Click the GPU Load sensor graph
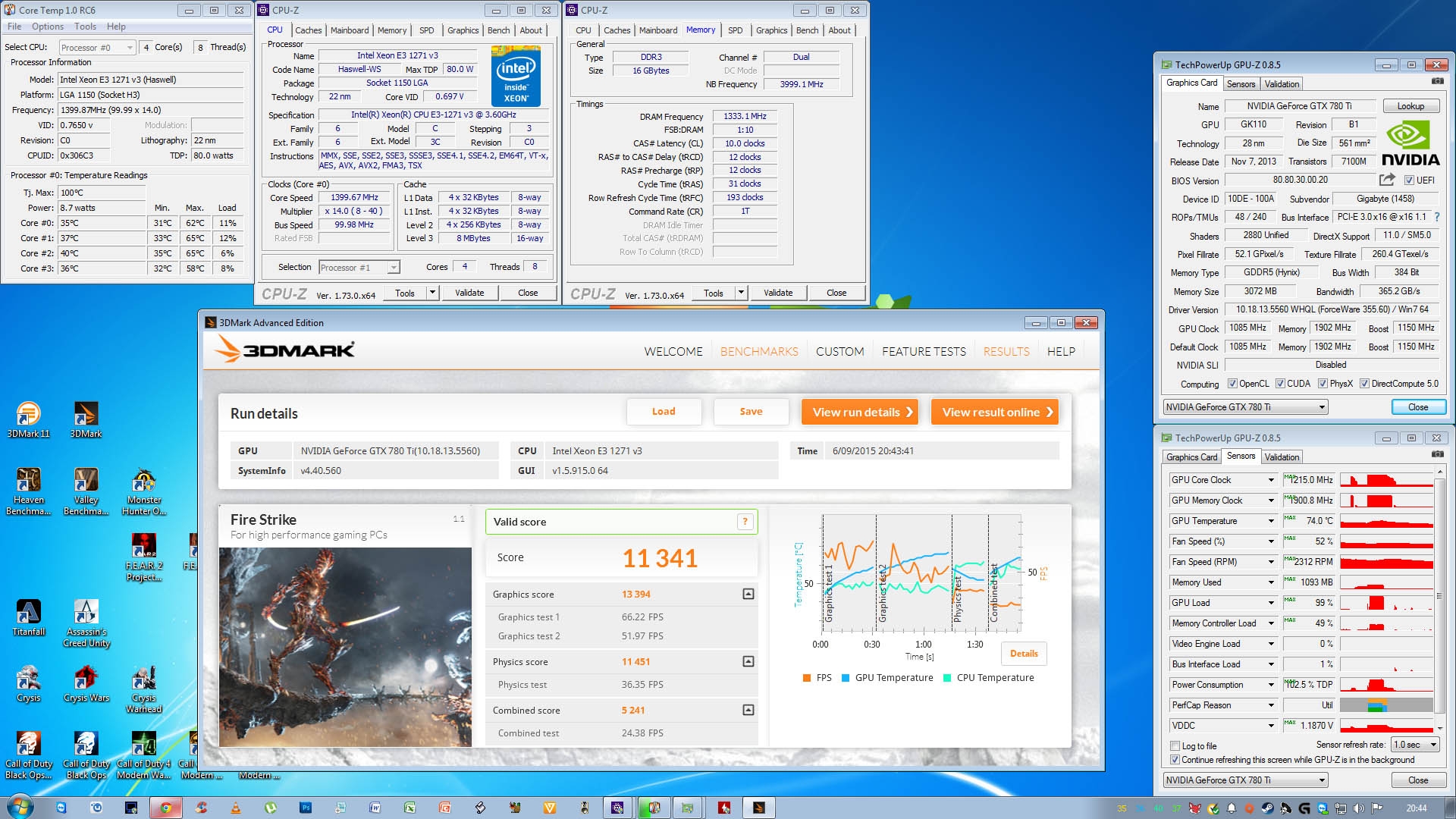Viewport: 1456px width, 819px height. tap(1386, 603)
